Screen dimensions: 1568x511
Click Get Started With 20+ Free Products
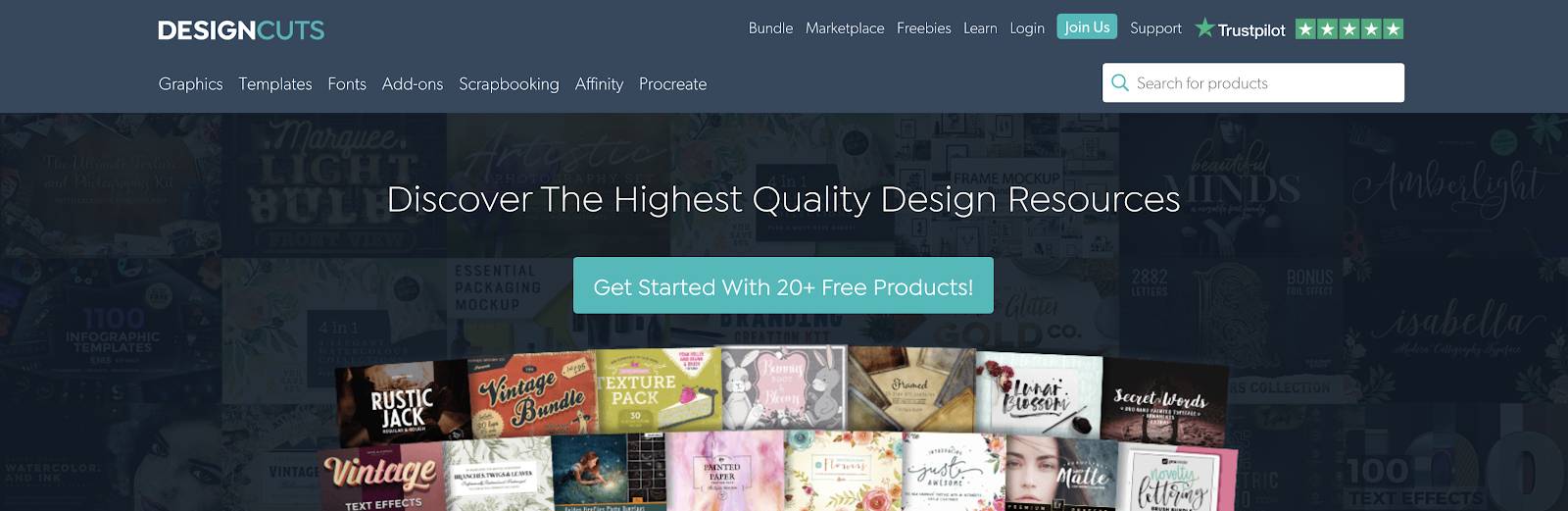tap(783, 285)
